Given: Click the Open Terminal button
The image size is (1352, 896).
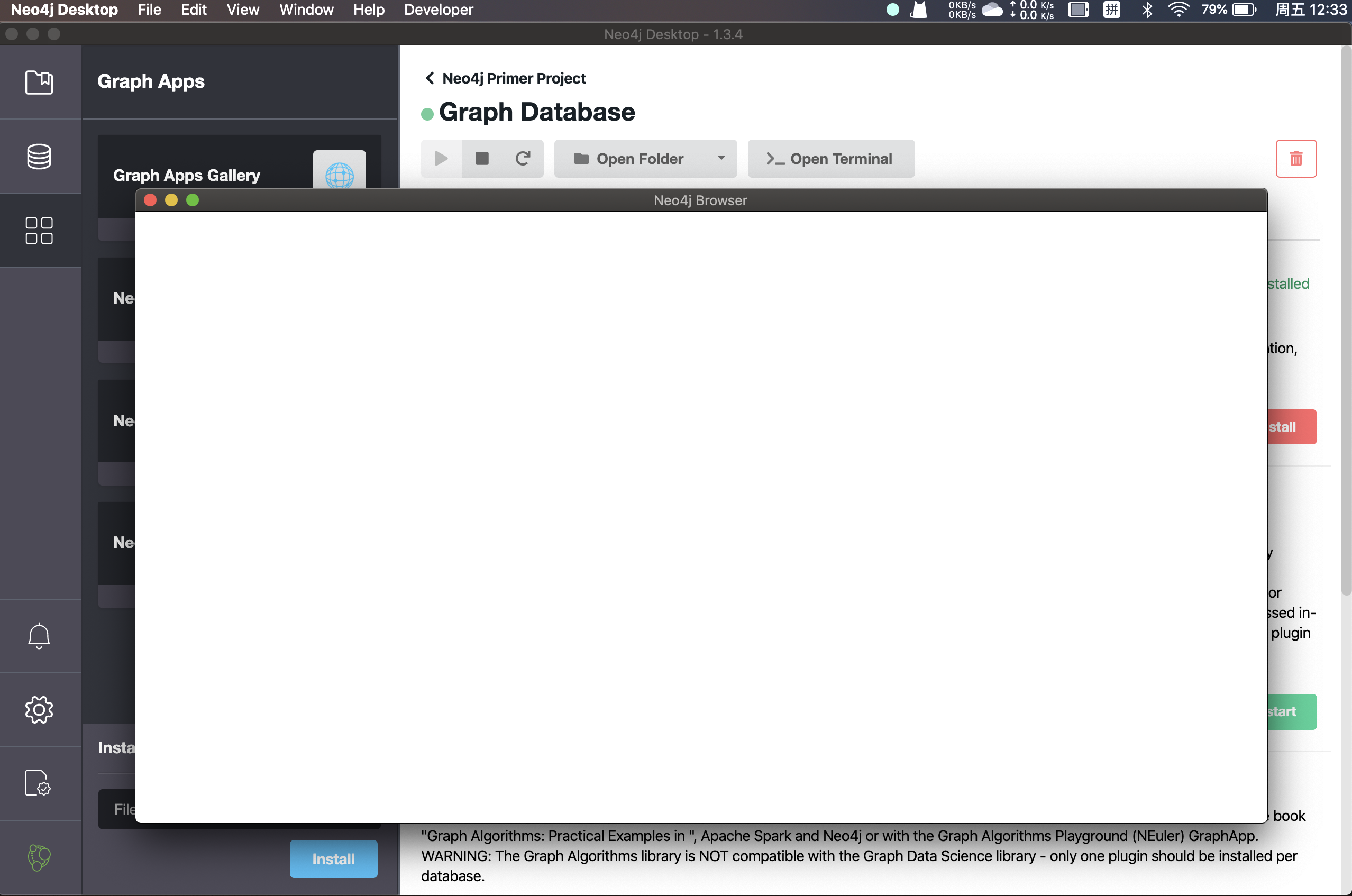Looking at the screenshot, I should point(831,158).
